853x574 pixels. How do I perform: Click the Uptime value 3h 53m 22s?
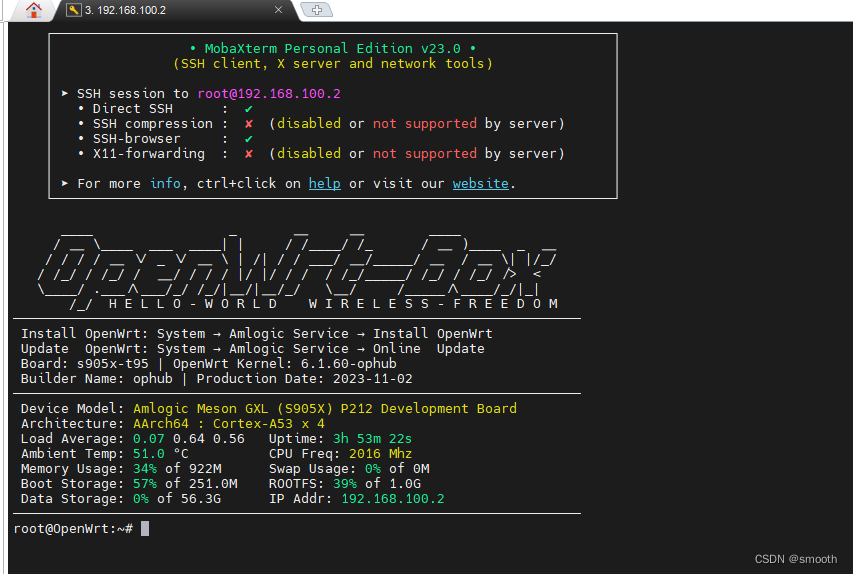(x=373, y=439)
